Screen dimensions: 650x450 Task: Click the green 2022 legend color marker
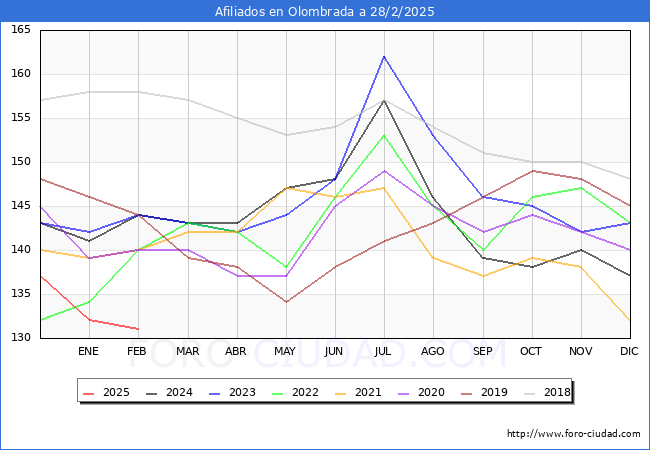coord(277,393)
